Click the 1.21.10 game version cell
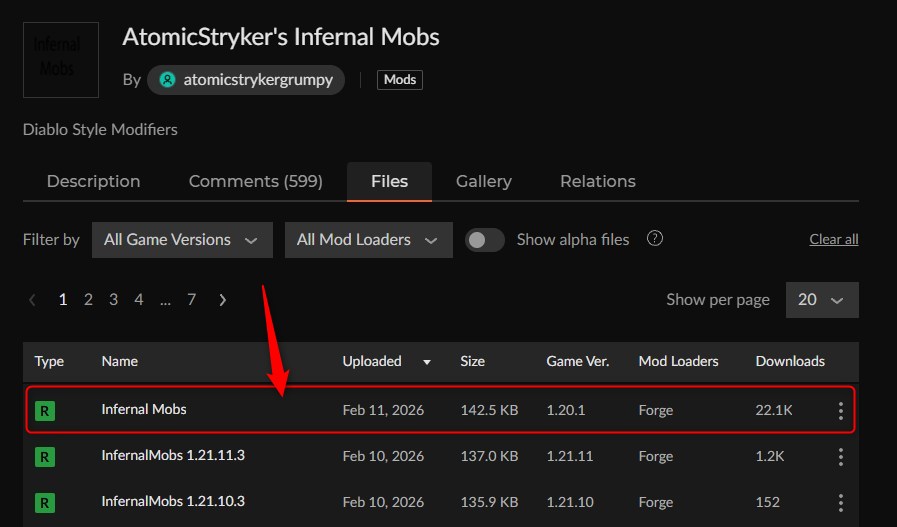 [570, 502]
